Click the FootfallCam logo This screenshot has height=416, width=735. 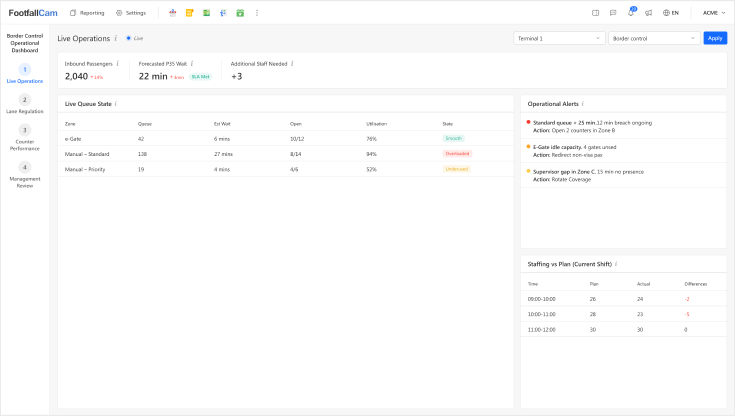pyautogui.click(x=33, y=13)
